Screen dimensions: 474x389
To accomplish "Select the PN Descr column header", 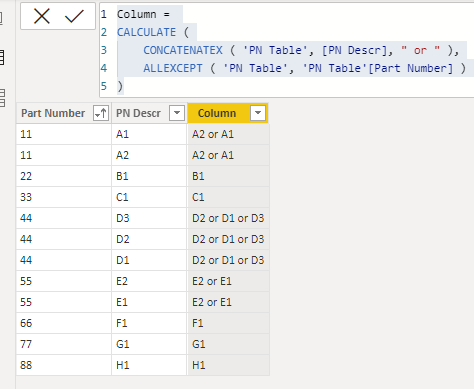I will click(149, 113).
